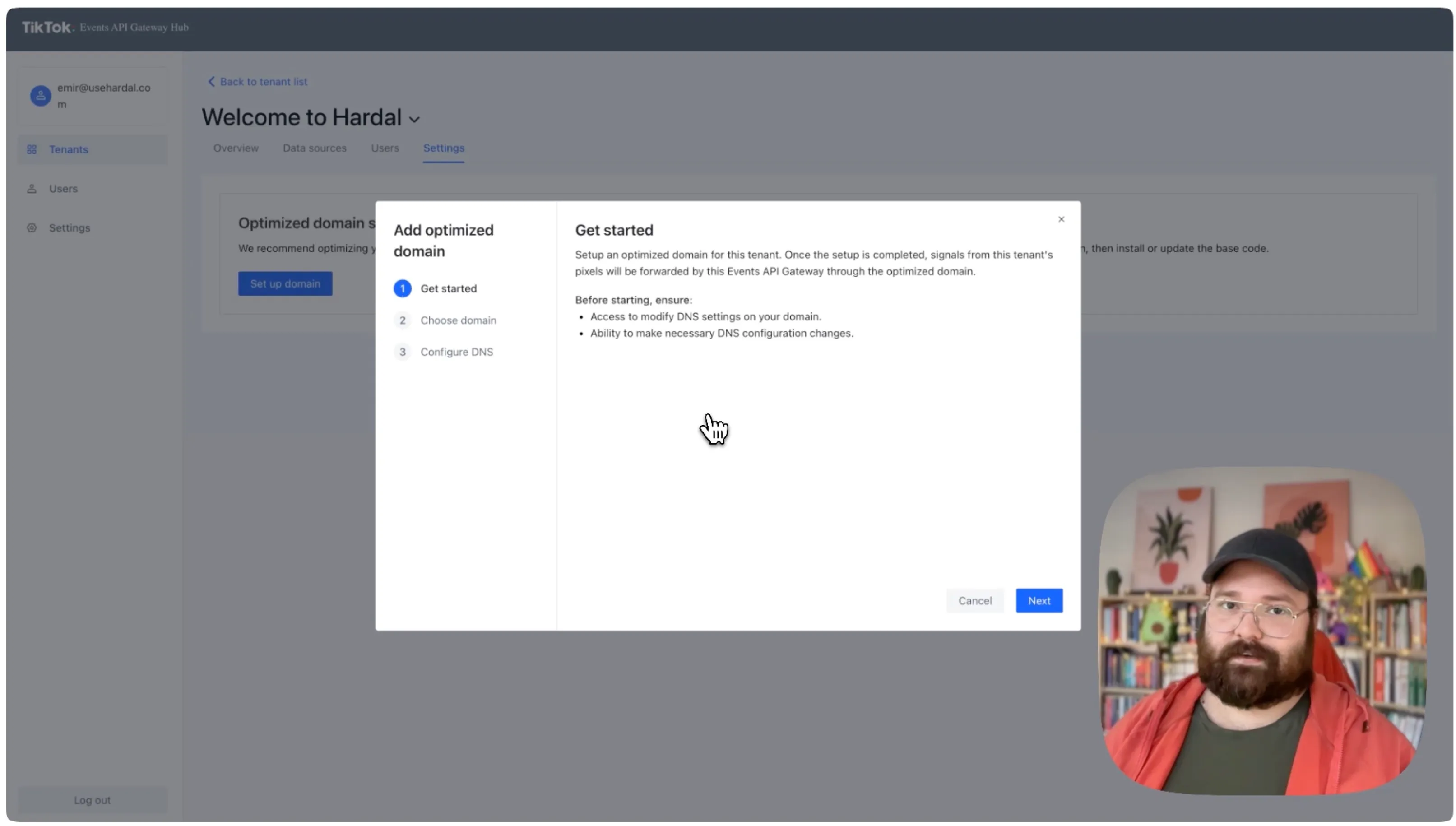Close the dialog with X icon
This screenshot has width=1456, height=826.
pos(1061,219)
